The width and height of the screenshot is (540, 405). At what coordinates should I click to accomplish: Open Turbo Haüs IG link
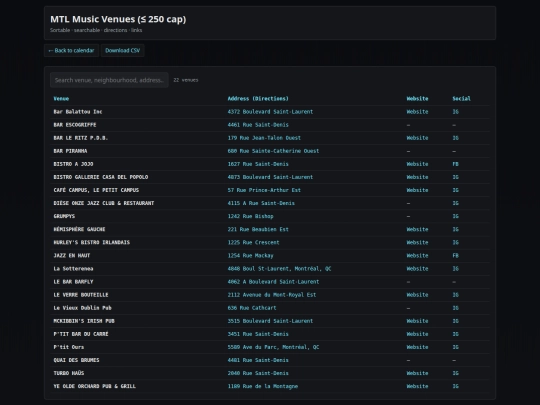[456, 373]
